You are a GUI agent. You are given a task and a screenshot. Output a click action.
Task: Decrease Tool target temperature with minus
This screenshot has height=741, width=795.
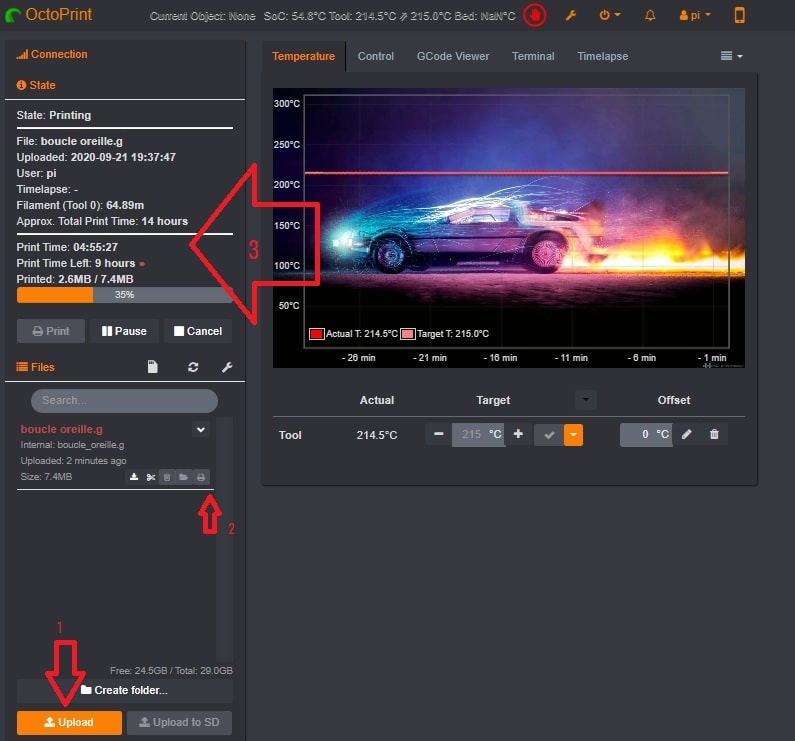click(x=439, y=434)
